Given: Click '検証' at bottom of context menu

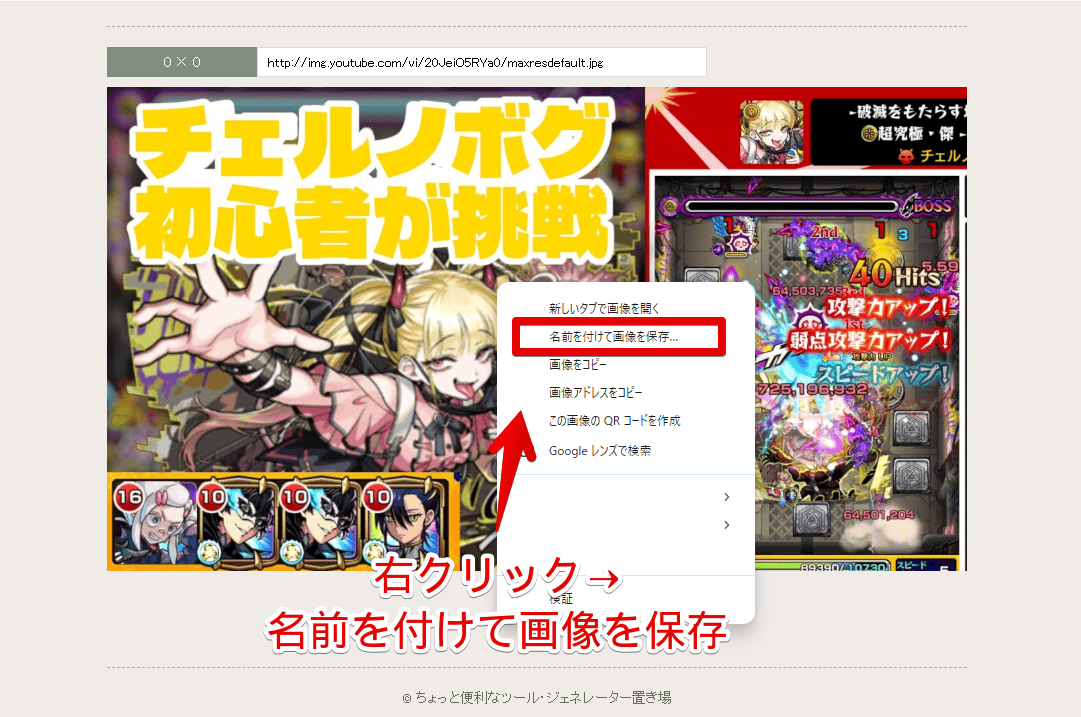Looking at the screenshot, I should coord(561,599).
